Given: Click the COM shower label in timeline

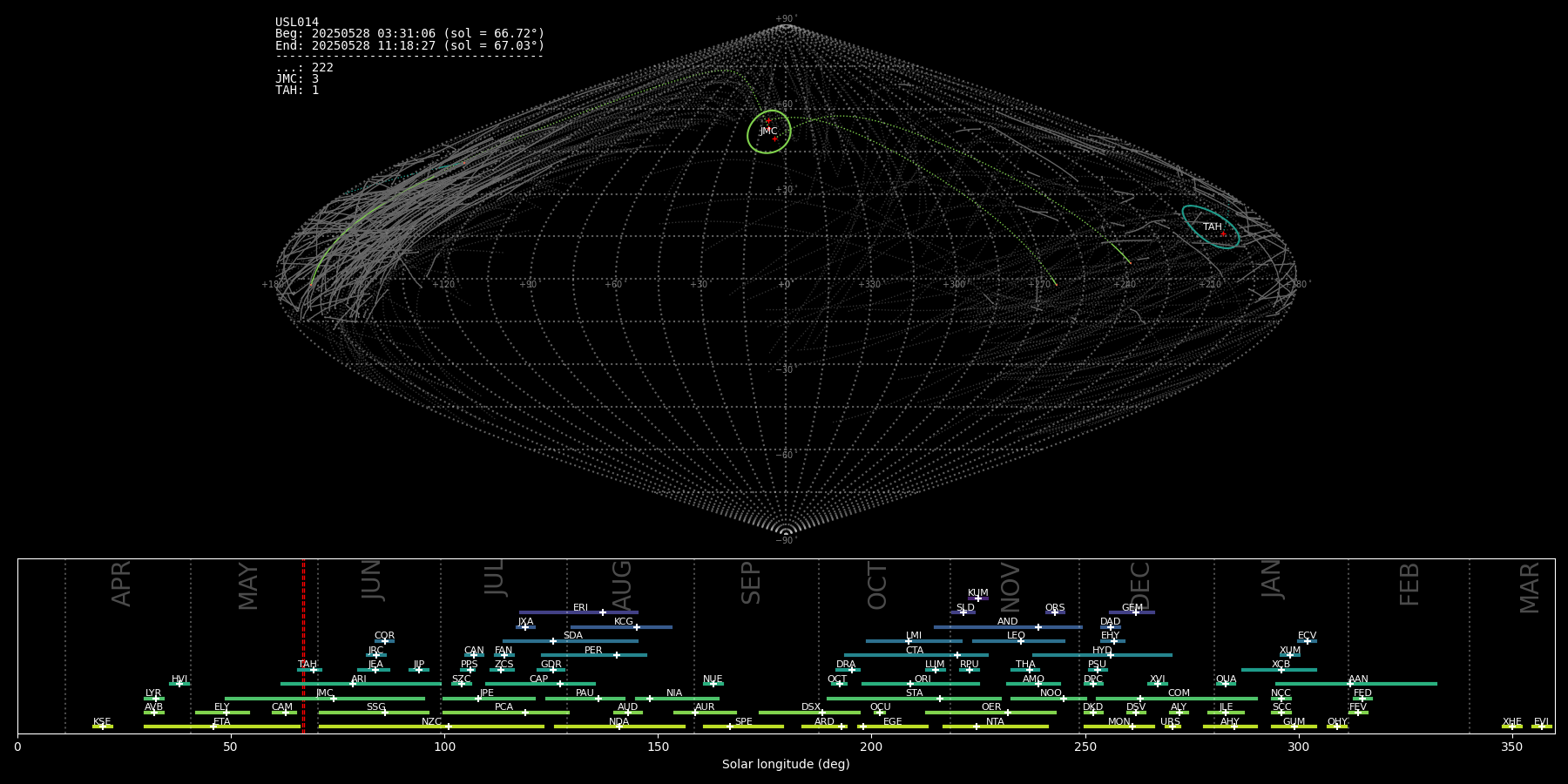Looking at the screenshot, I should coord(1179,693).
